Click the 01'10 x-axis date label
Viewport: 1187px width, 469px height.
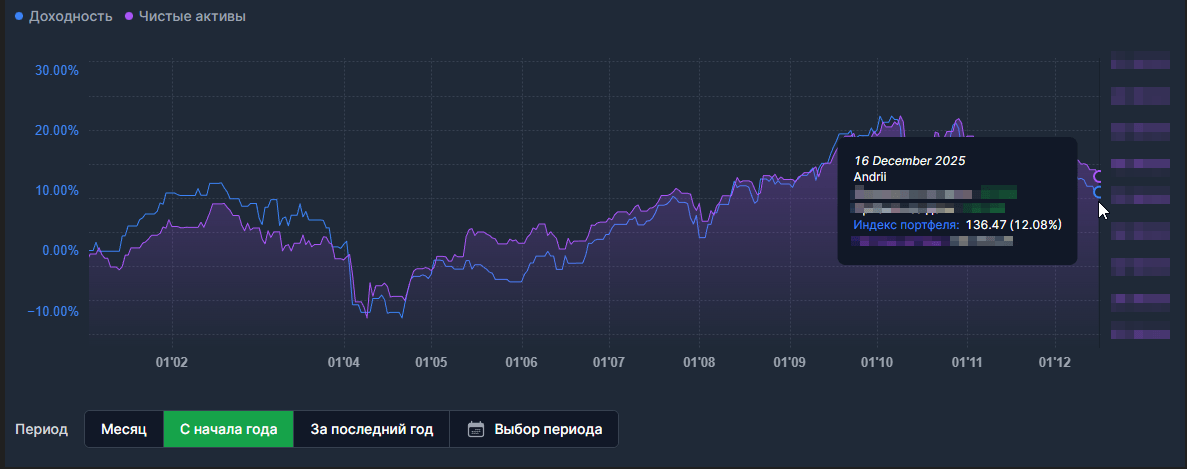[876, 362]
